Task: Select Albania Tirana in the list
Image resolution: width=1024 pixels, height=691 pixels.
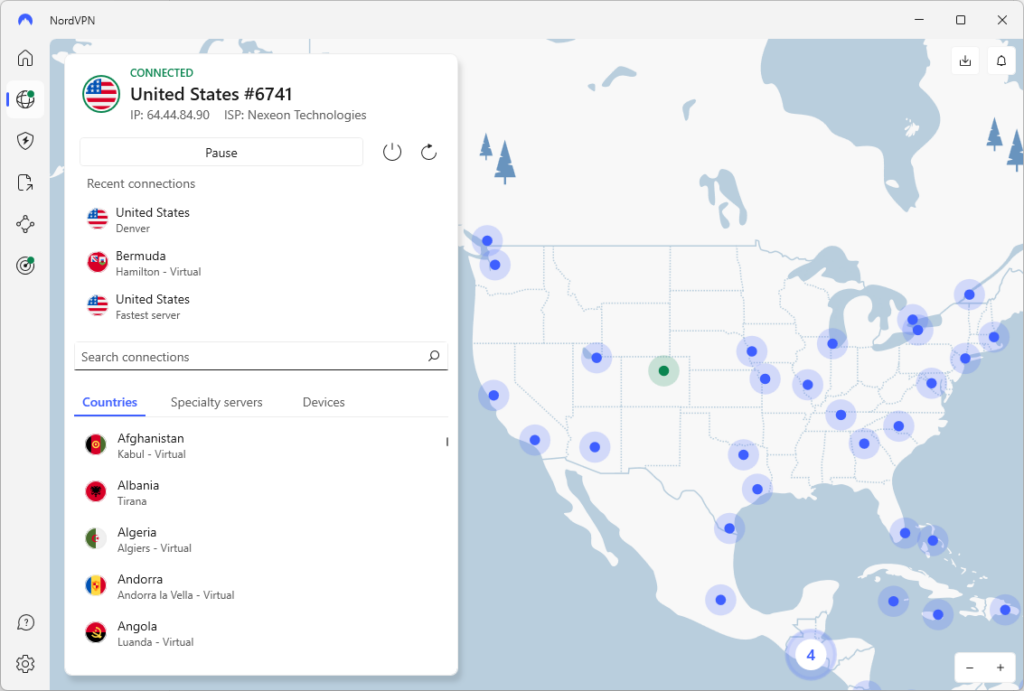Action: point(261,492)
